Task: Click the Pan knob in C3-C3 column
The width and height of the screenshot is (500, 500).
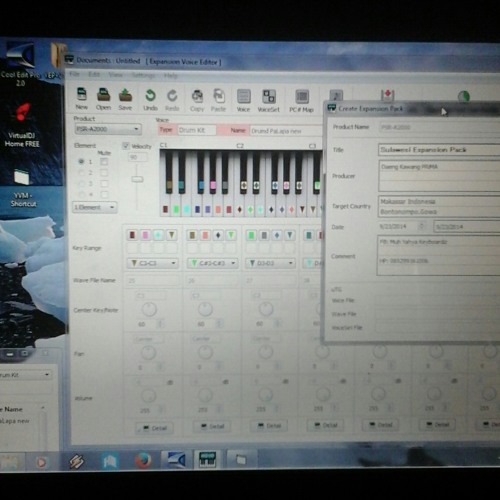Action: 149,352
